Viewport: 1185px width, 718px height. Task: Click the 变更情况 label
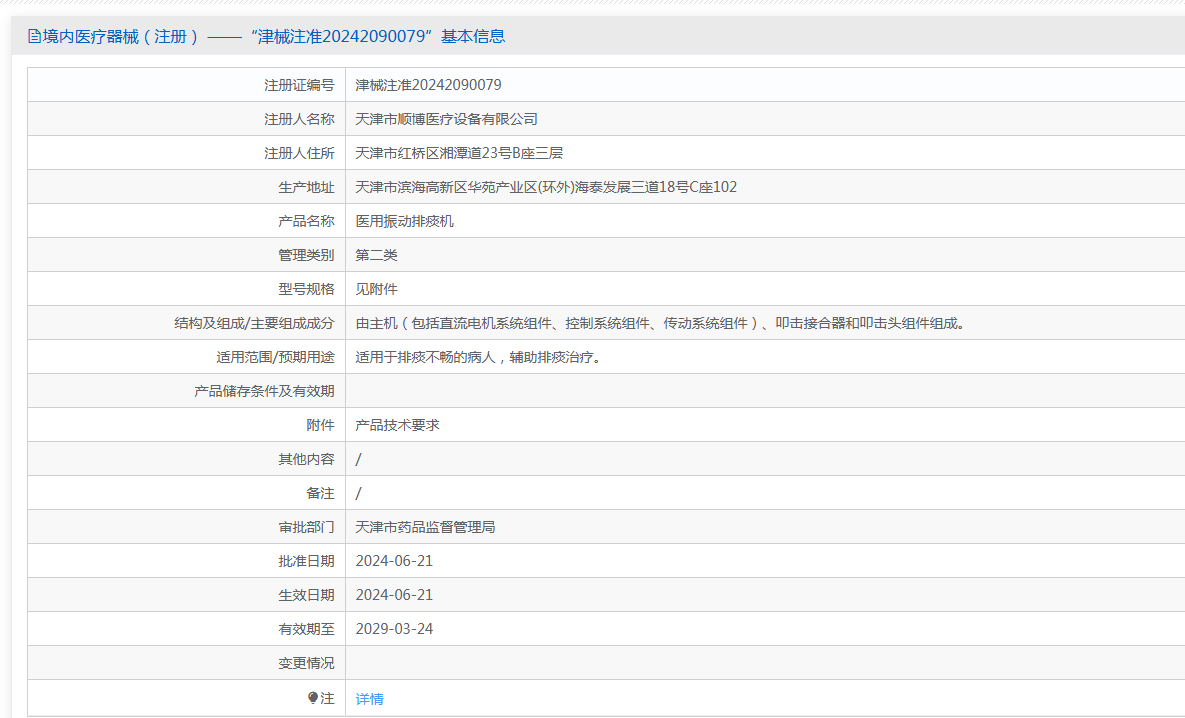(x=306, y=664)
